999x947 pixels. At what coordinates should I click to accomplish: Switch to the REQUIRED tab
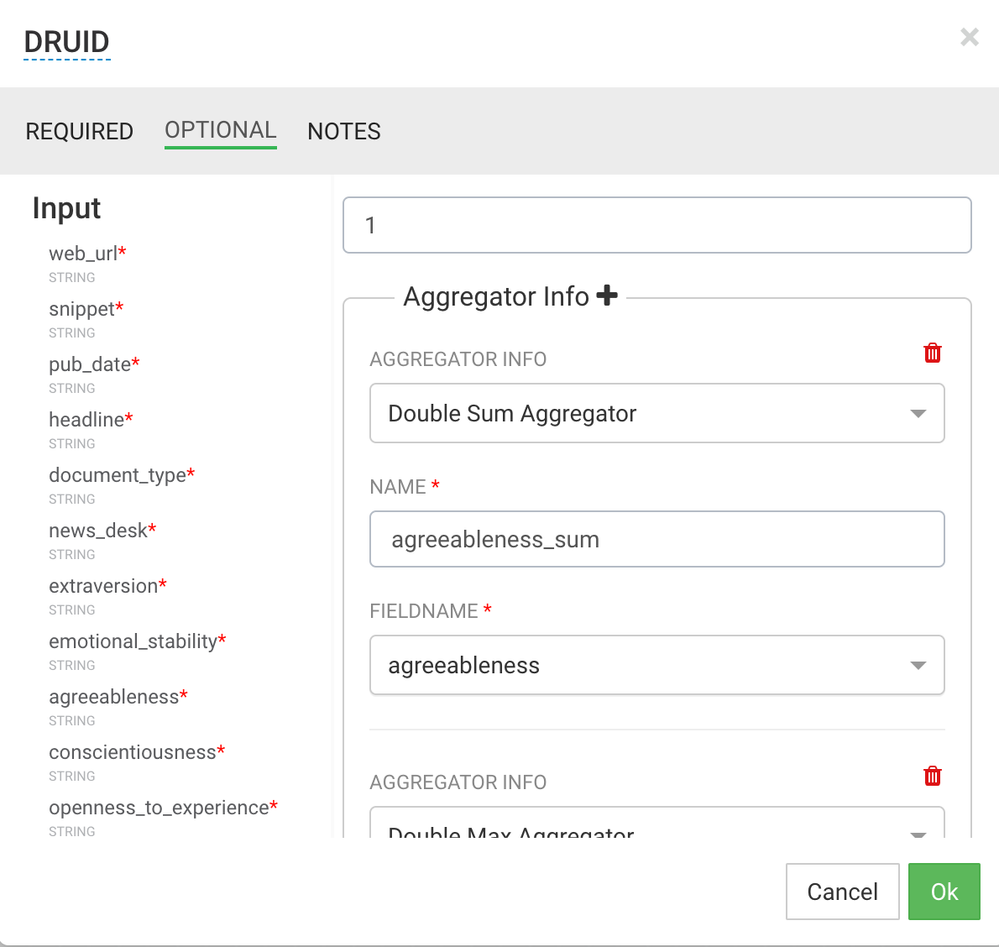(x=79, y=131)
